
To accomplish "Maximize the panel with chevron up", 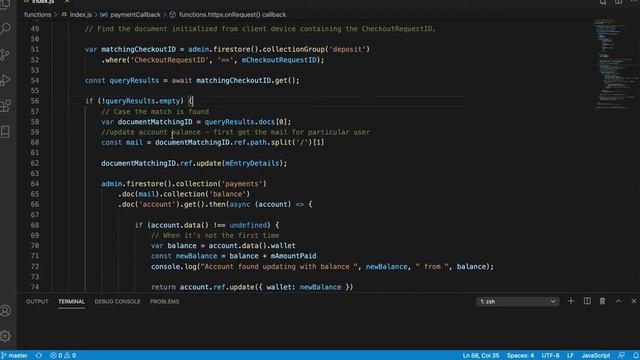I will coord(618,301).
